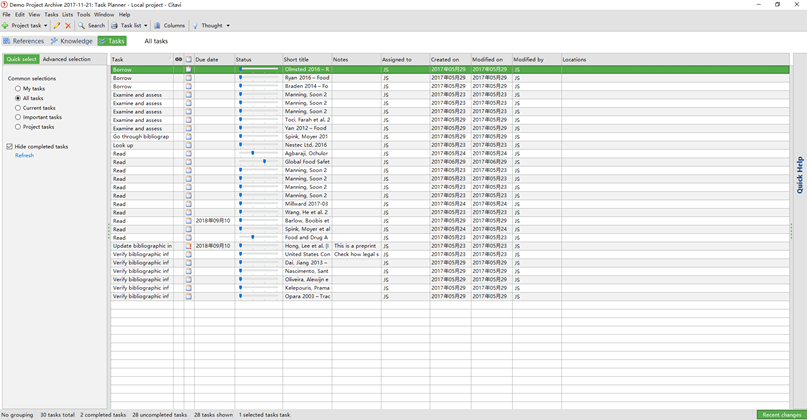This screenshot has width=807, height=420.
Task: Open the File menu
Action: click(x=6, y=14)
